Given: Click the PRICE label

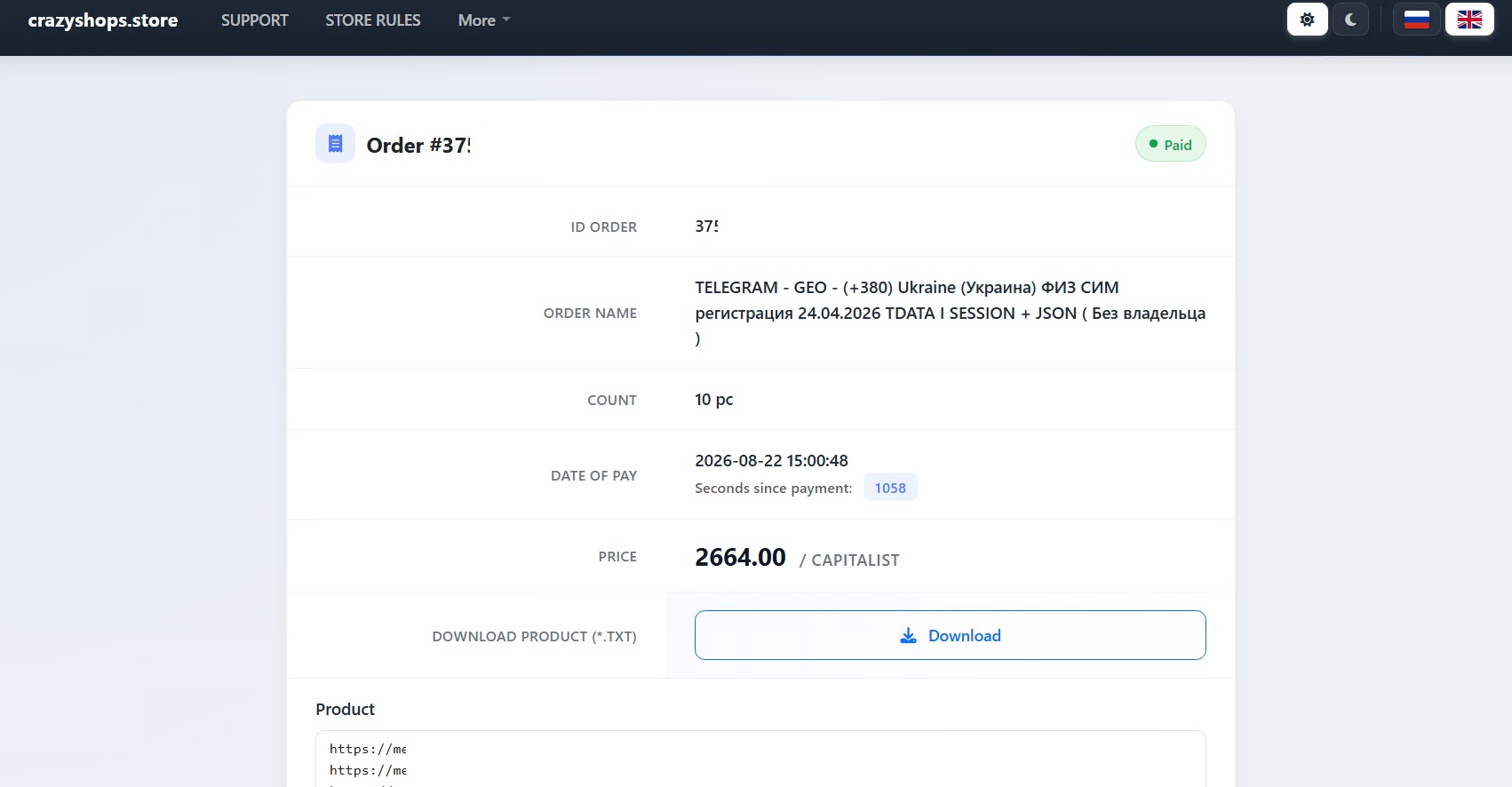Looking at the screenshot, I should (617, 557).
